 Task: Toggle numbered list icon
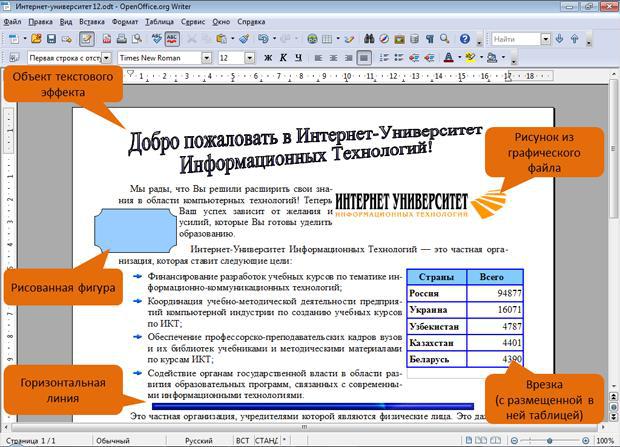point(384,58)
